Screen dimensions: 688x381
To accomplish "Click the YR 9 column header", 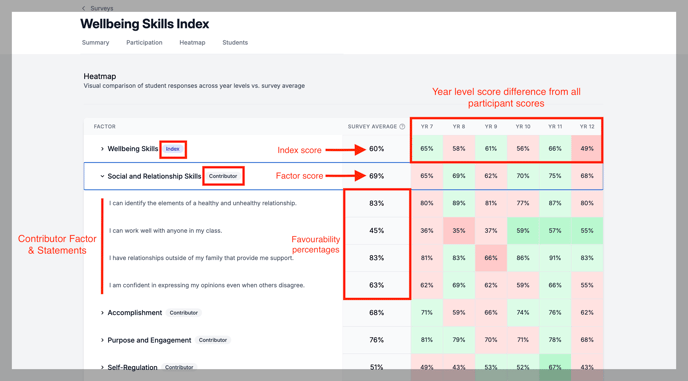I will tap(491, 126).
